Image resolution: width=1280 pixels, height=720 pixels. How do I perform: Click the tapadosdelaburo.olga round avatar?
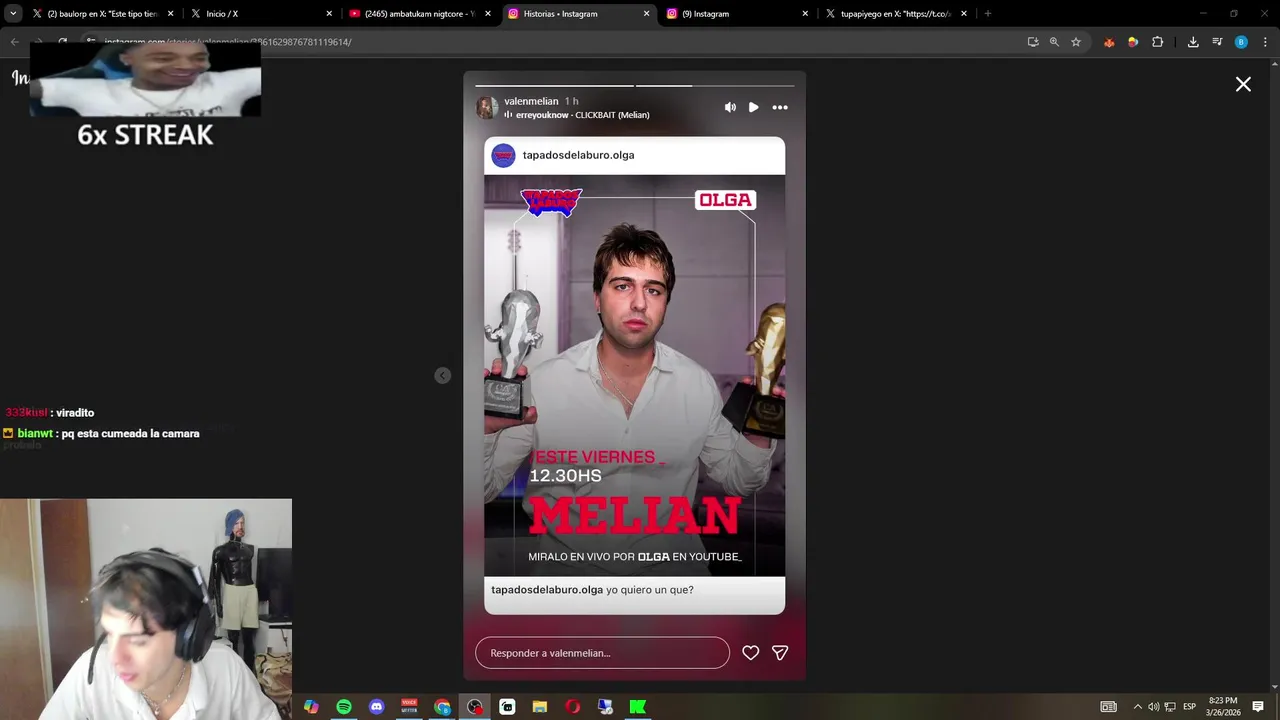(x=503, y=155)
